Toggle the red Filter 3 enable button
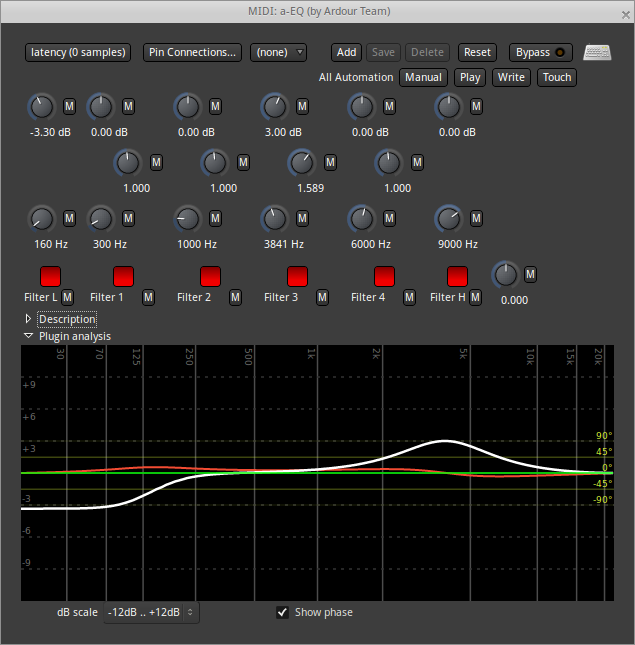The image size is (635, 645). click(x=297, y=276)
